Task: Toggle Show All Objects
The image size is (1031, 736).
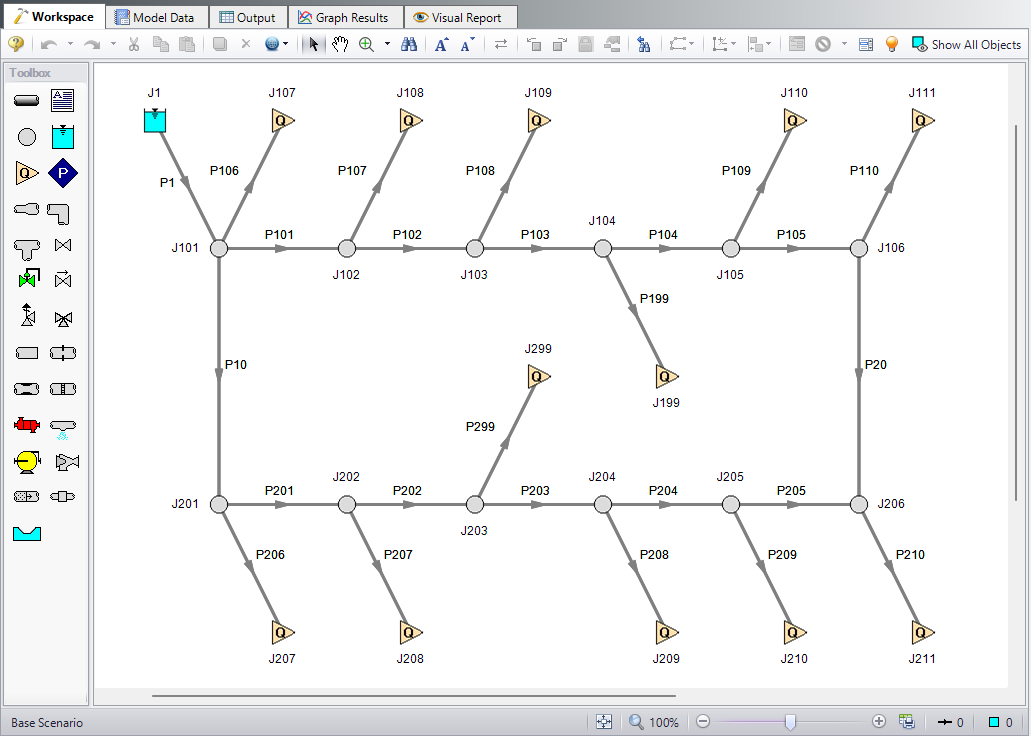Action: point(966,44)
